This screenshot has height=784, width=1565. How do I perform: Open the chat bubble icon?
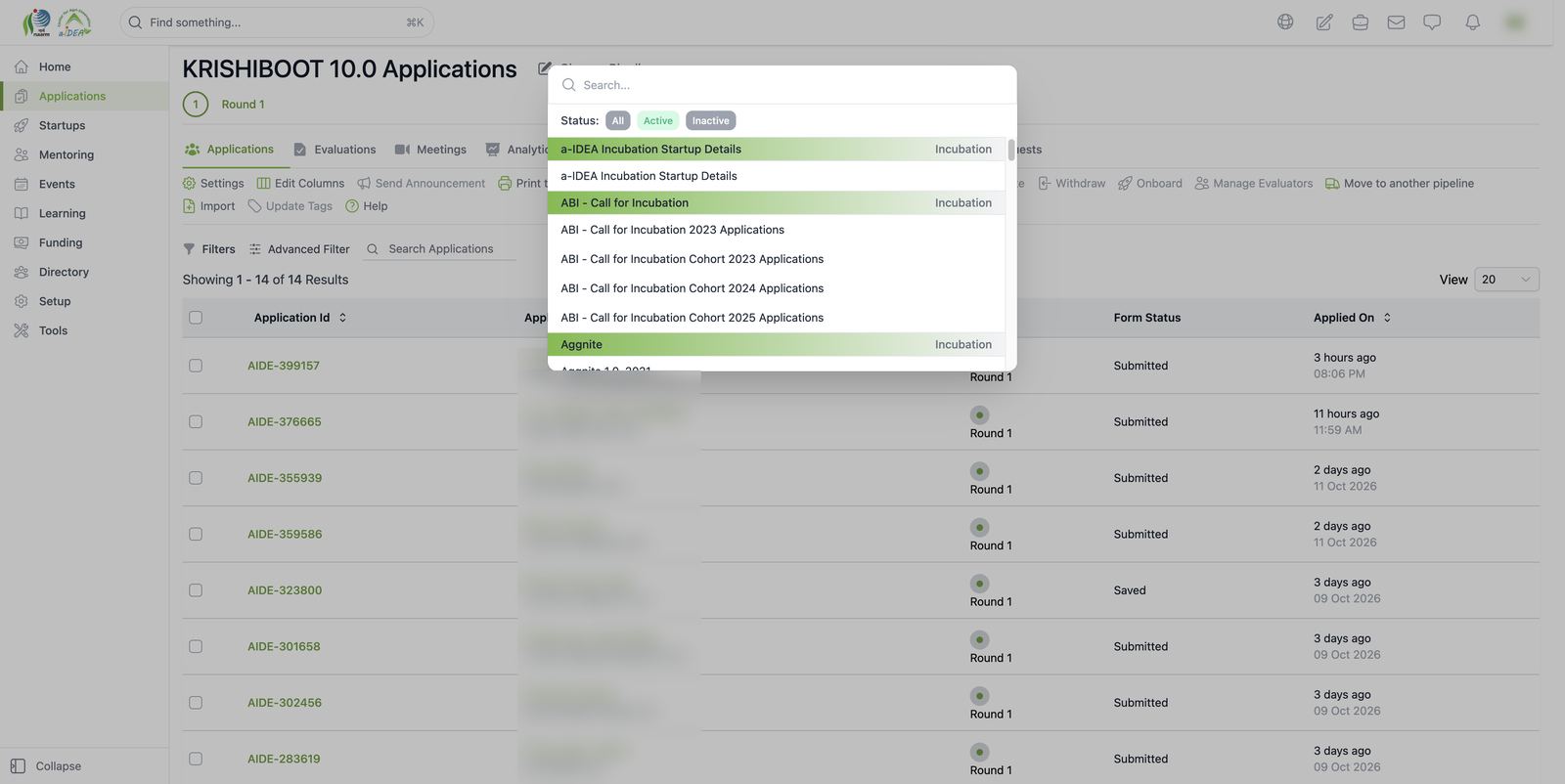[x=1432, y=22]
